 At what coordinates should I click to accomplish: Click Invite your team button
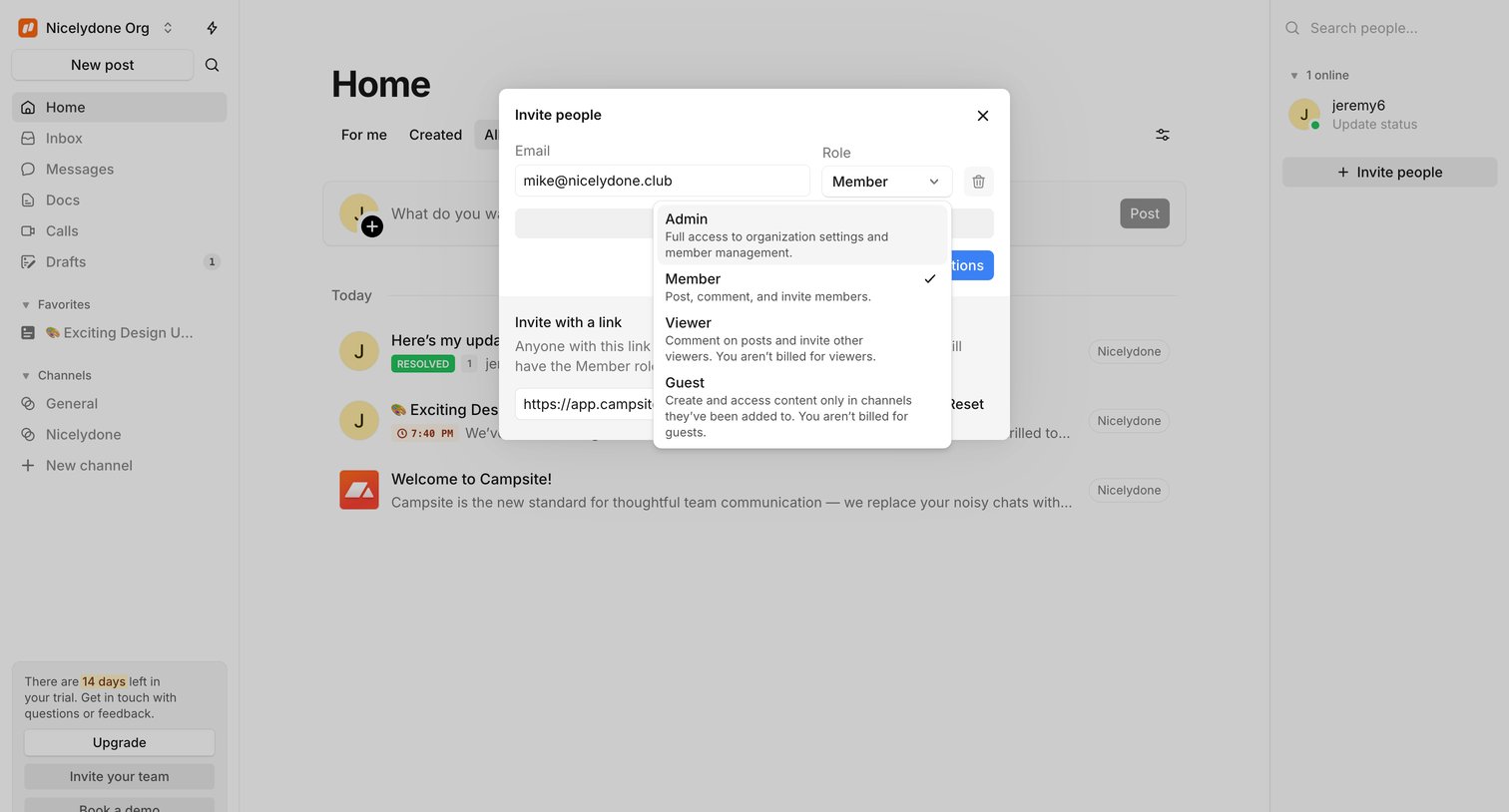click(120, 777)
